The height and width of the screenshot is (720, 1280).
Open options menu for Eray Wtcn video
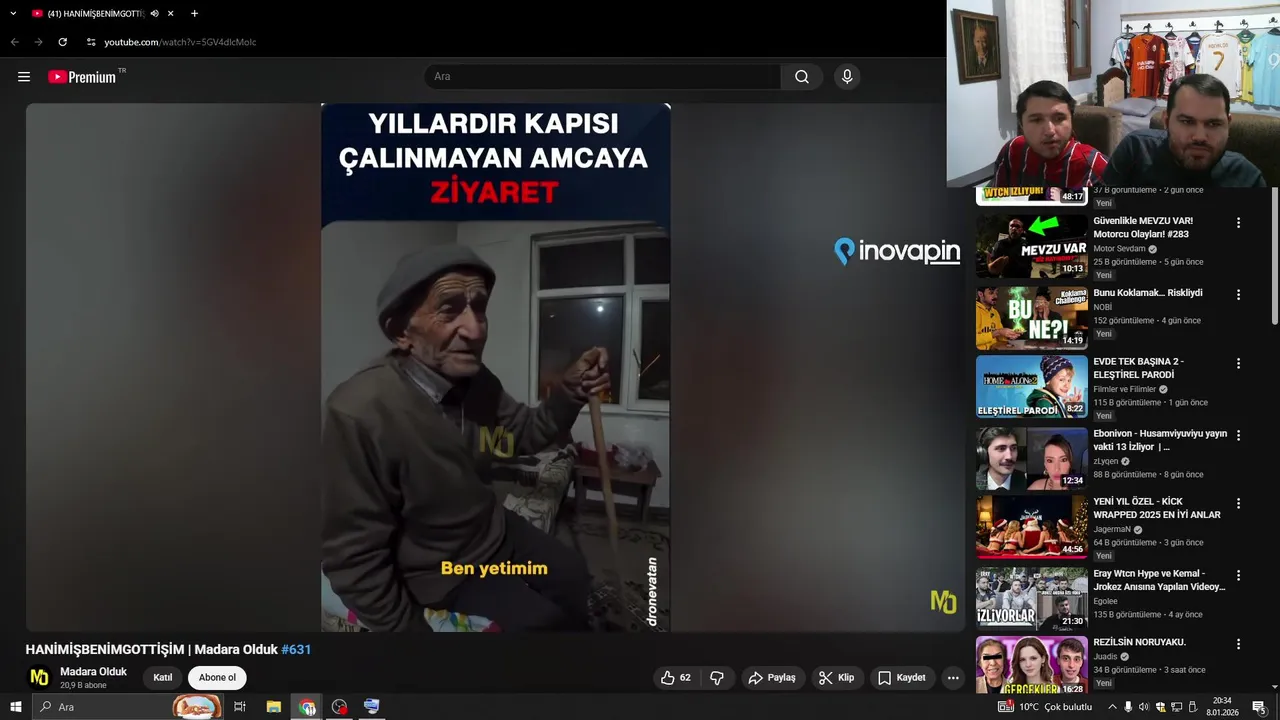click(x=1238, y=576)
